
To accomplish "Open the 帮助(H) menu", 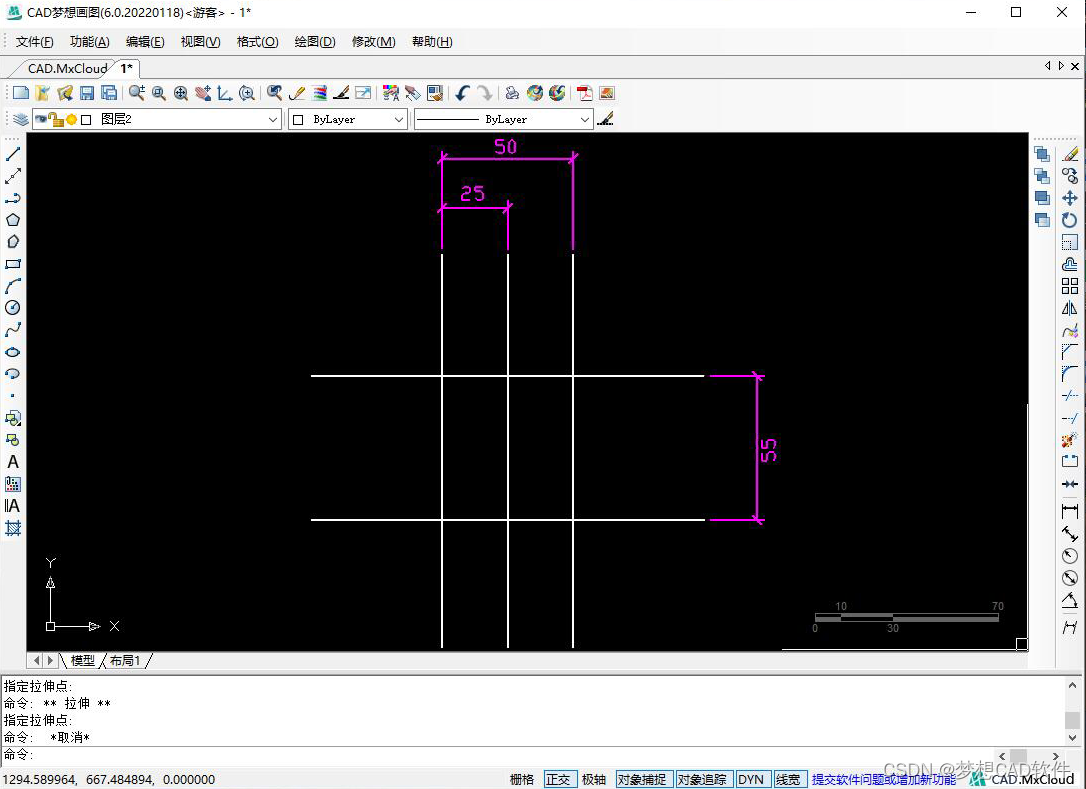I will 432,42.
